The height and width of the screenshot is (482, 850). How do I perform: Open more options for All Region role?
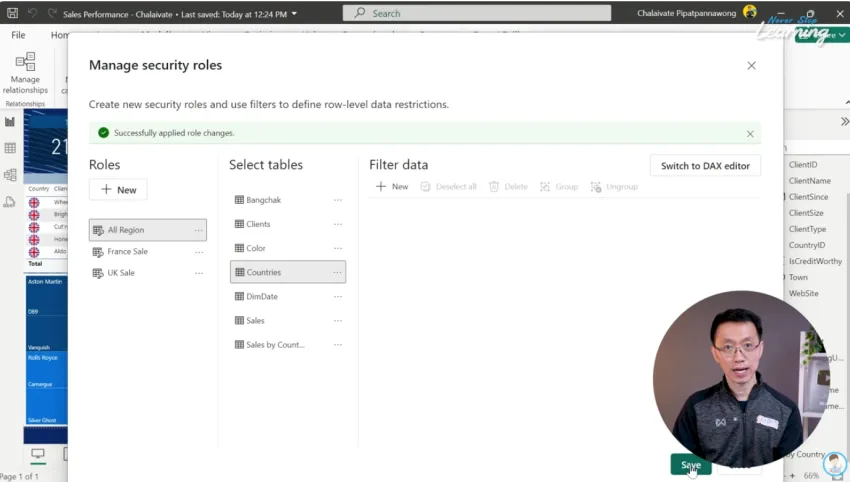tap(198, 230)
